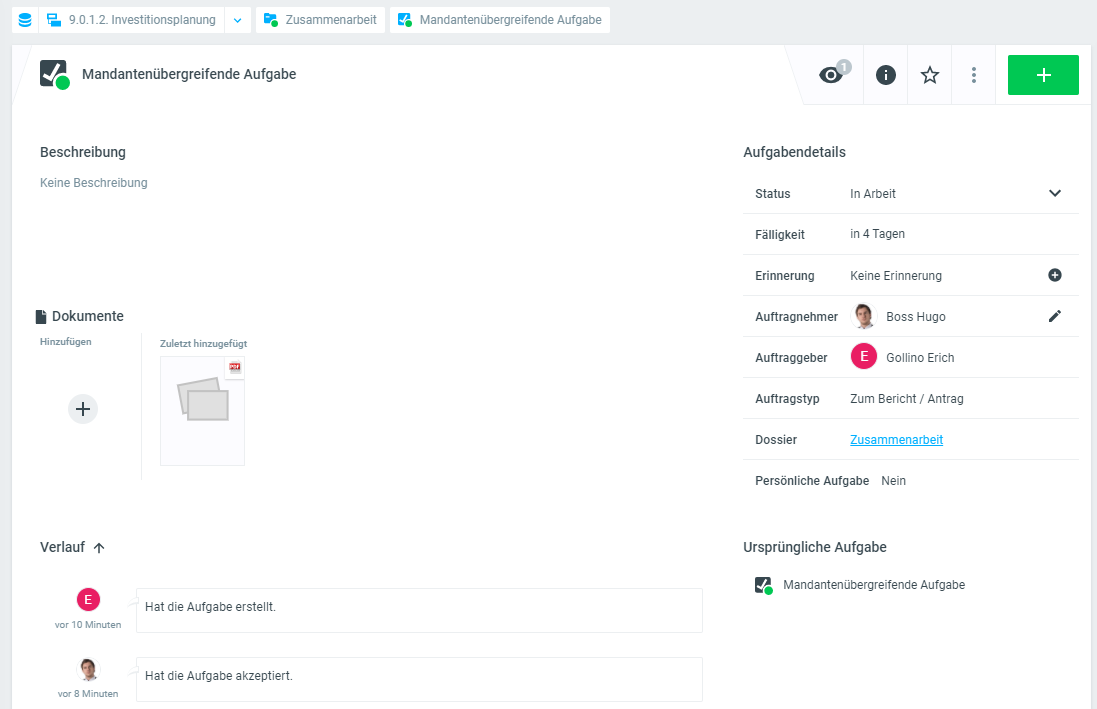Open dropdown next to Investitionsplanung breadcrumb
This screenshot has width=1097, height=709.
pos(237,20)
